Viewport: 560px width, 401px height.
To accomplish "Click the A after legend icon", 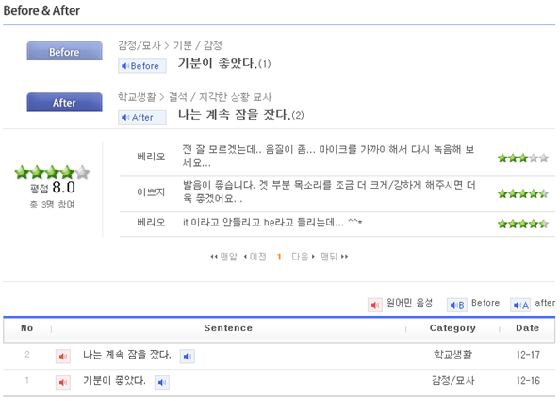I will coord(520,305).
